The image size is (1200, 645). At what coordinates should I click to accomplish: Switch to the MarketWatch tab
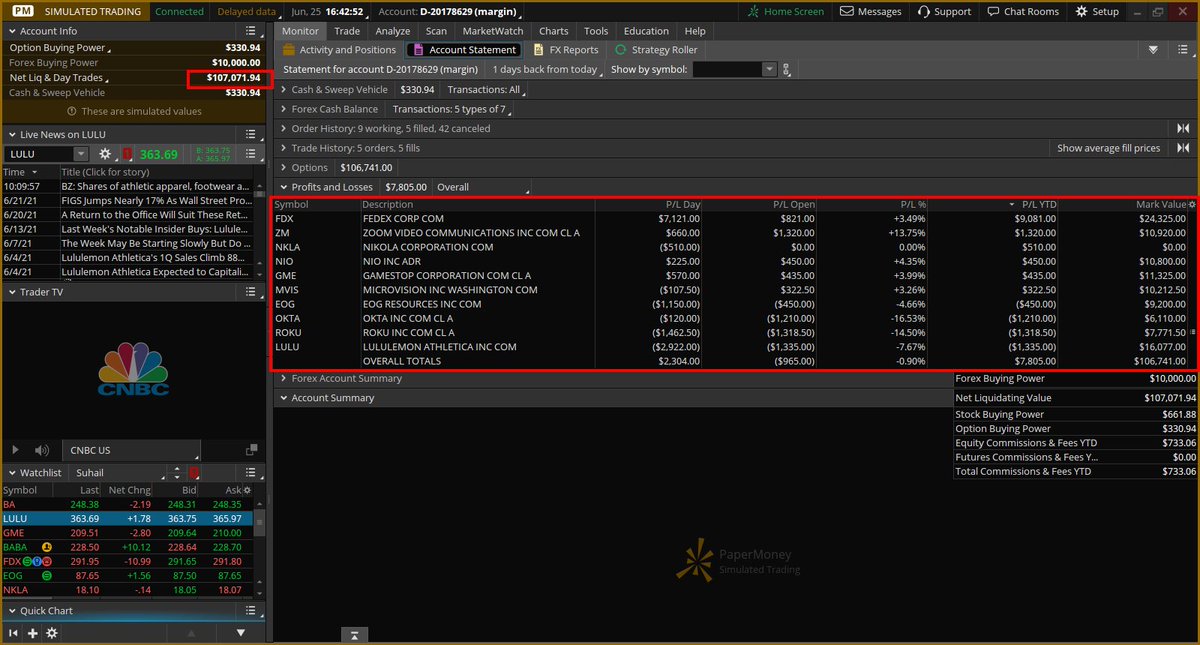pos(492,31)
